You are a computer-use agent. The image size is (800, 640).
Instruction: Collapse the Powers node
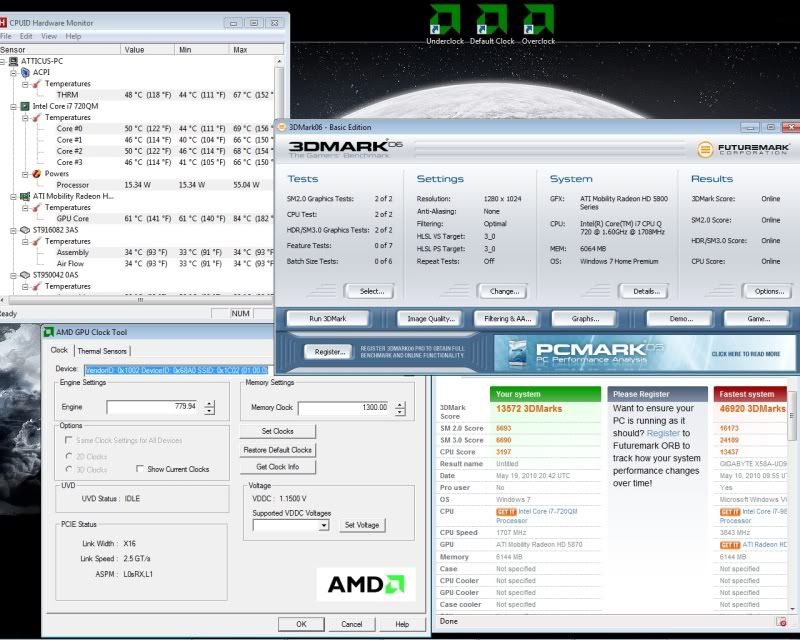point(25,174)
